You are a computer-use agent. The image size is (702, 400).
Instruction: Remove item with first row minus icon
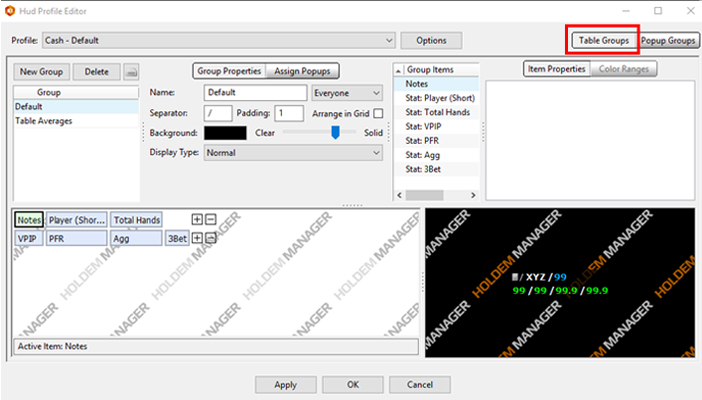211,219
